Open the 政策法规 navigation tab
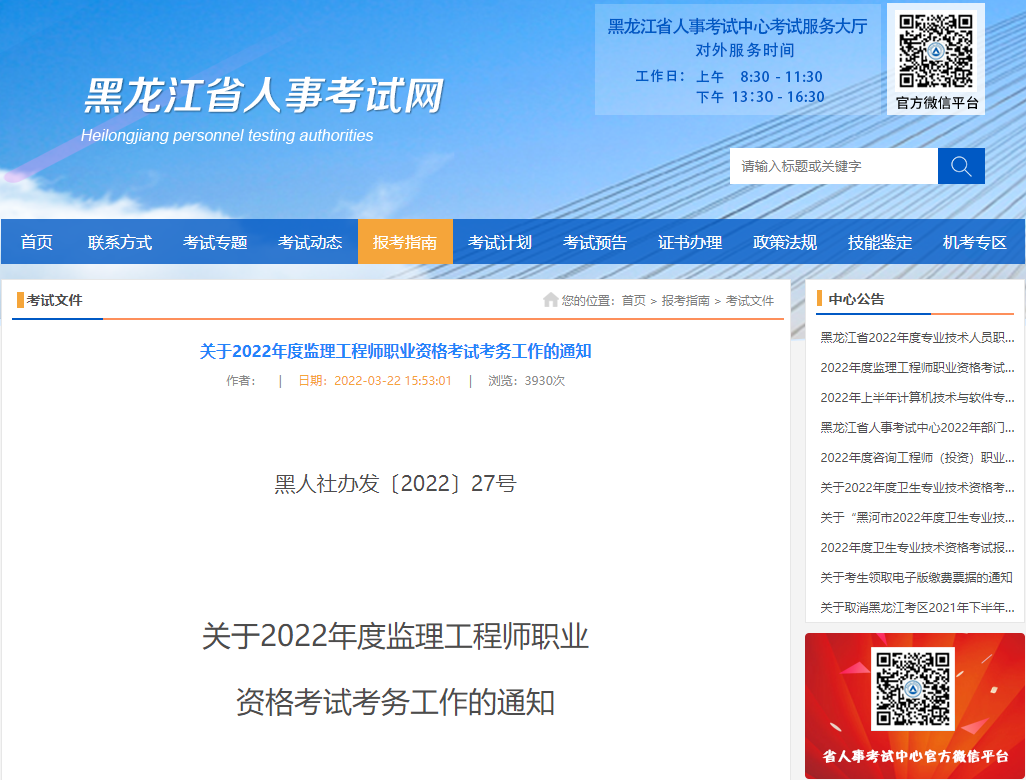The width and height of the screenshot is (1026, 780). pos(785,242)
